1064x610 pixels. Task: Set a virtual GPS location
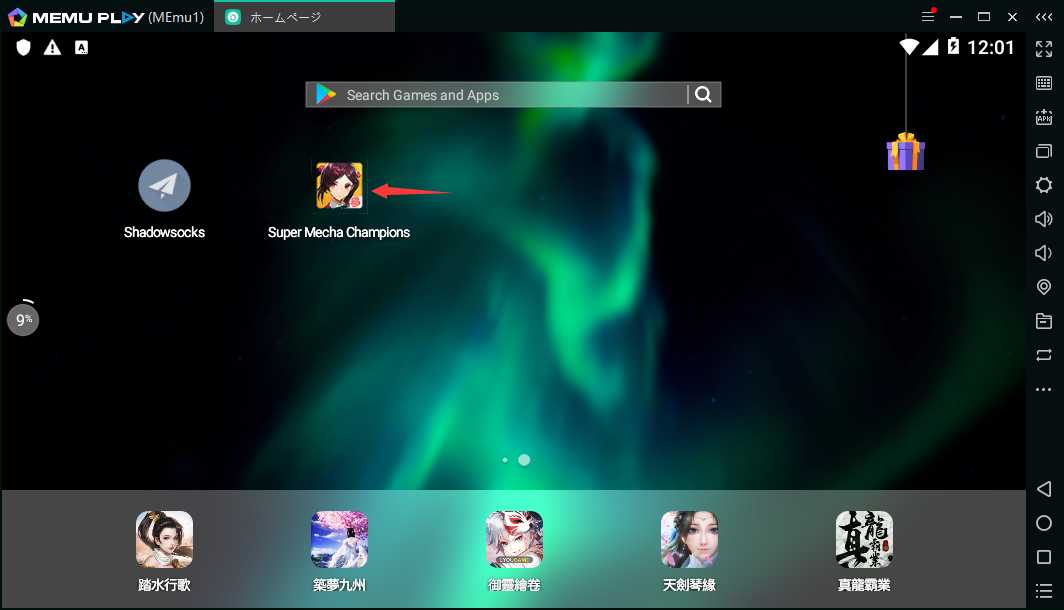1044,287
